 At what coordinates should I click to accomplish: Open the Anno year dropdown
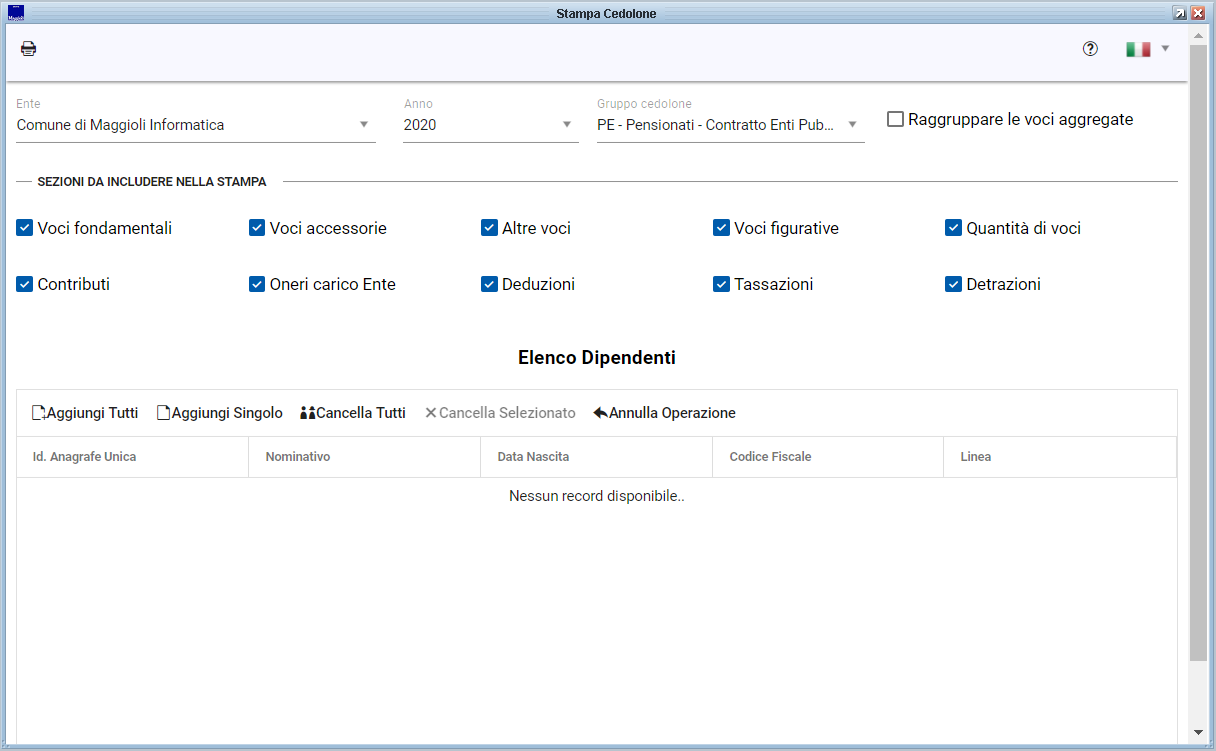(567, 125)
